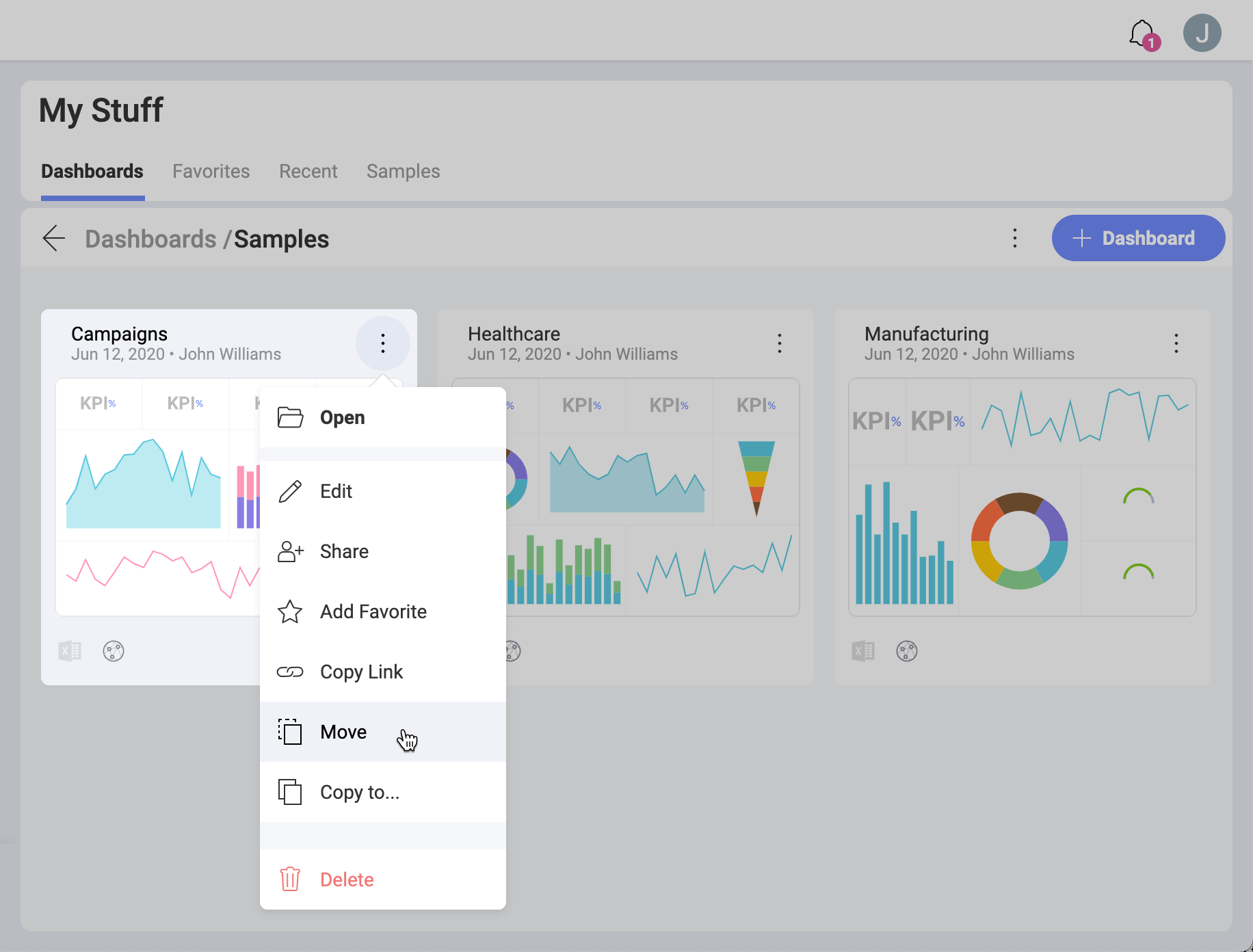Switch to the Favorites tab

click(211, 171)
